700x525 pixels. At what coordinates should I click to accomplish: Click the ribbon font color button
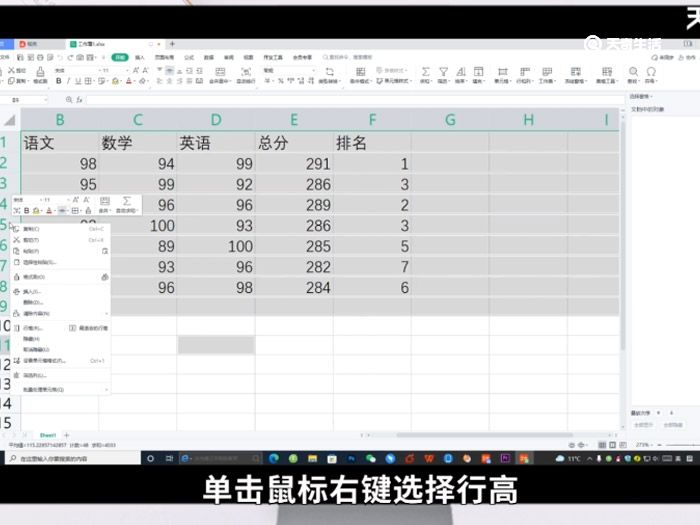point(129,81)
